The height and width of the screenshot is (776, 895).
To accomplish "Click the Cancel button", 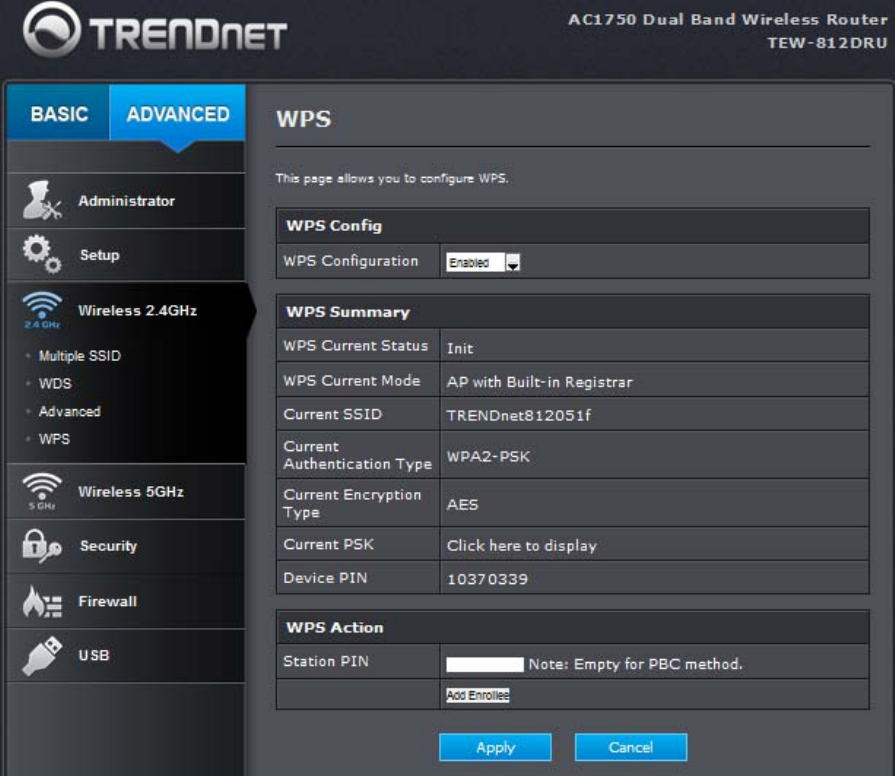I will [x=630, y=747].
